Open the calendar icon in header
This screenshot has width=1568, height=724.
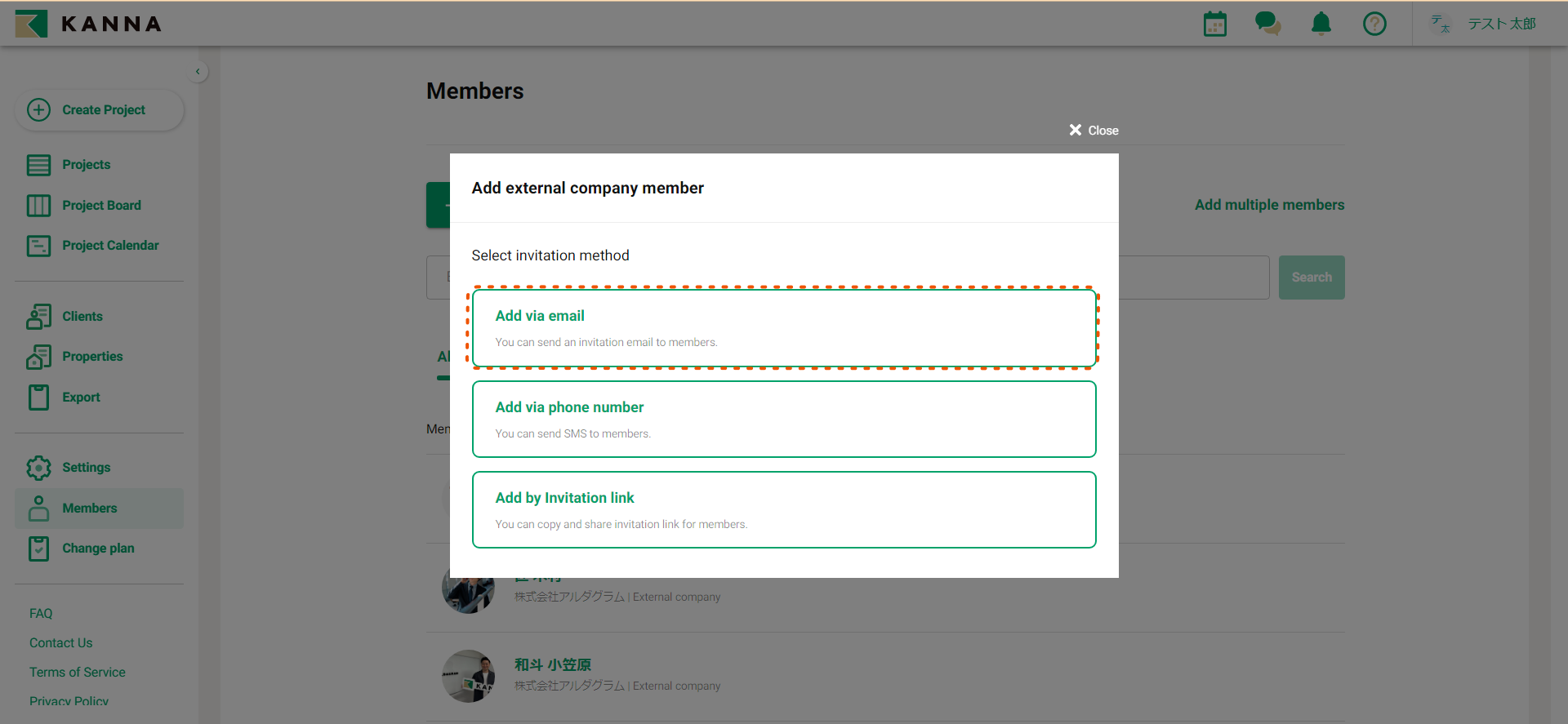[x=1214, y=24]
